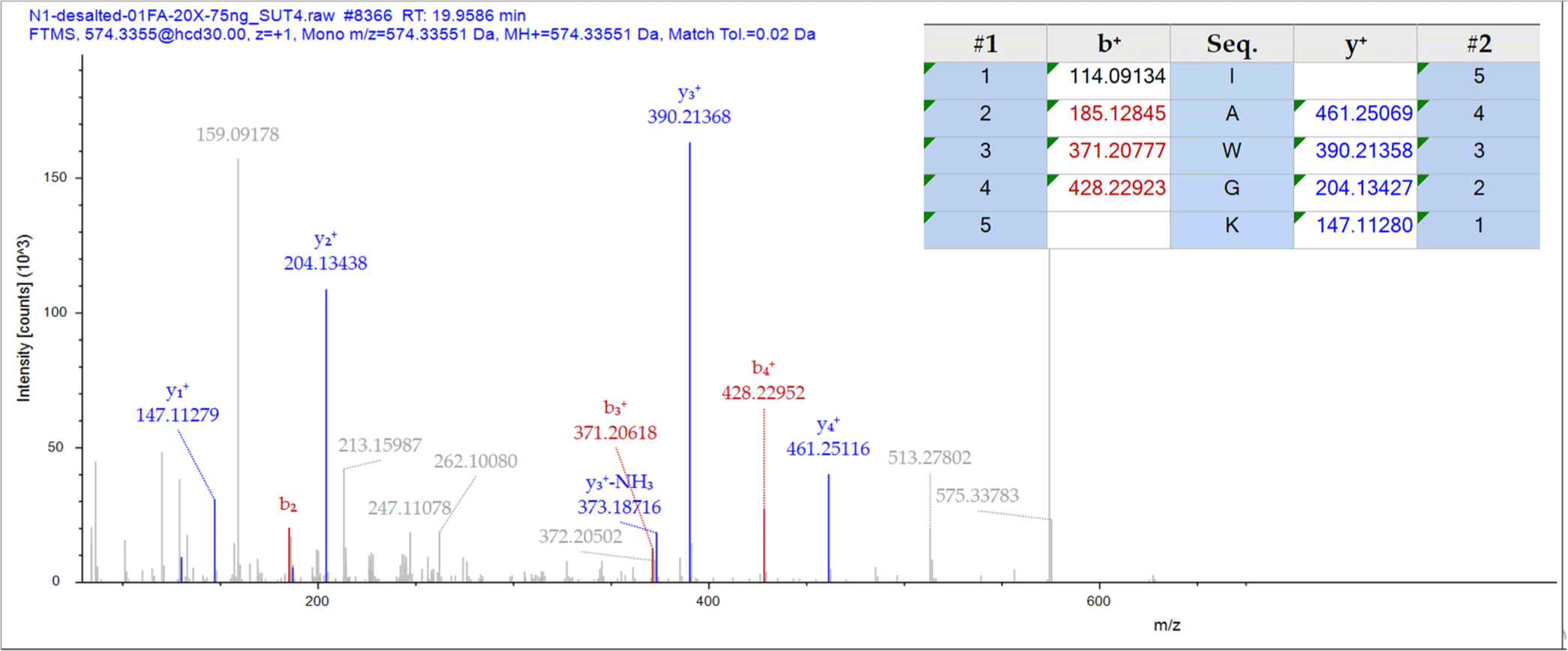The width and height of the screenshot is (1568, 651).
Task: Click the gray peak label 213.15987
Action: pyautogui.click(x=380, y=445)
